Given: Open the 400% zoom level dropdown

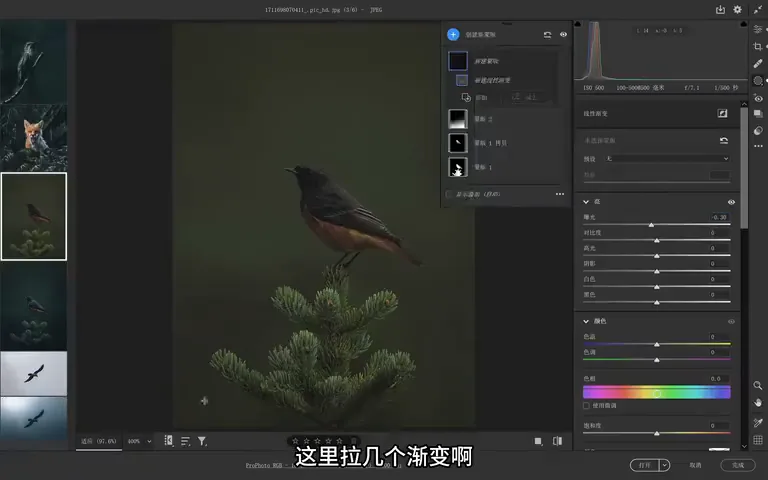Looking at the screenshot, I should [140, 441].
